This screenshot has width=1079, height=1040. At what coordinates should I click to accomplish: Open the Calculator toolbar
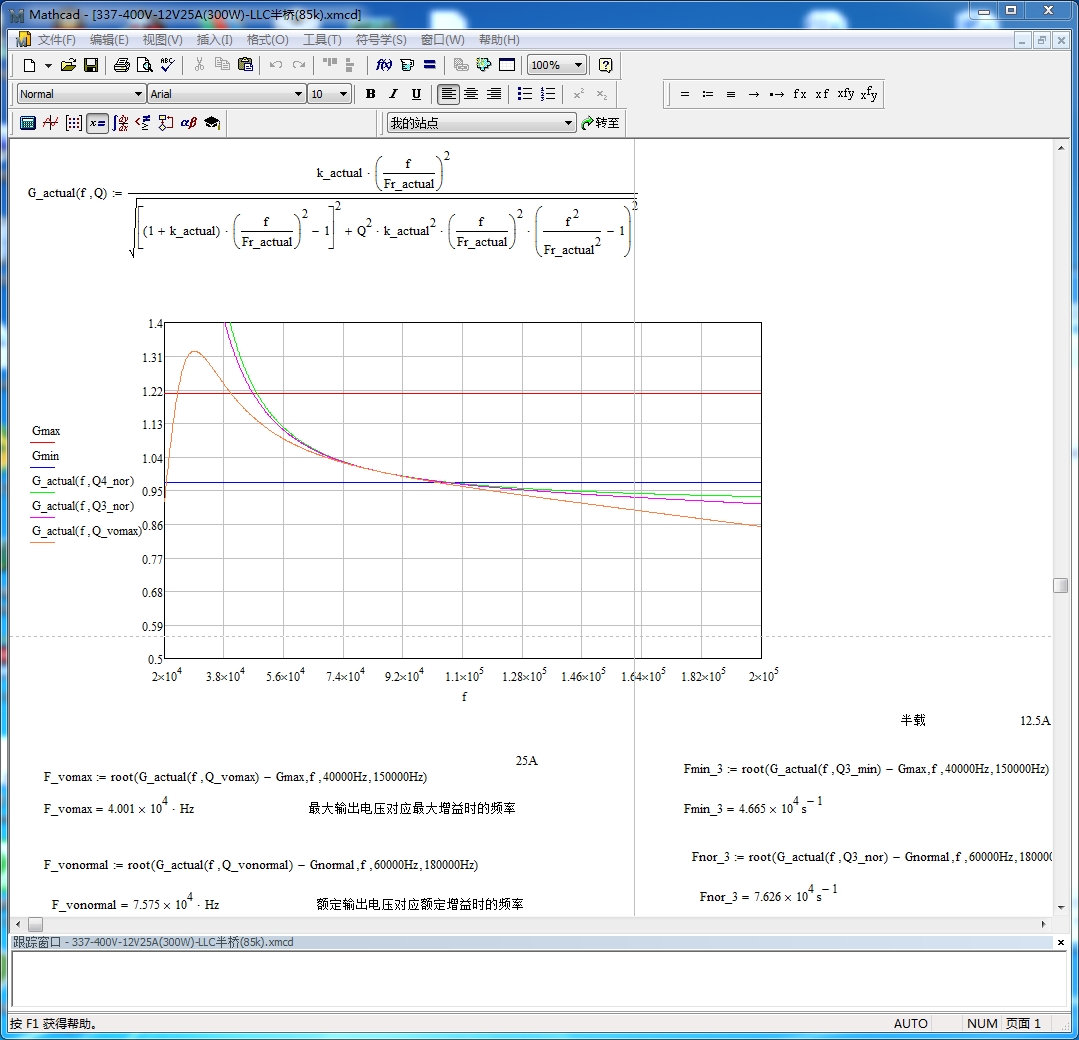(x=28, y=123)
